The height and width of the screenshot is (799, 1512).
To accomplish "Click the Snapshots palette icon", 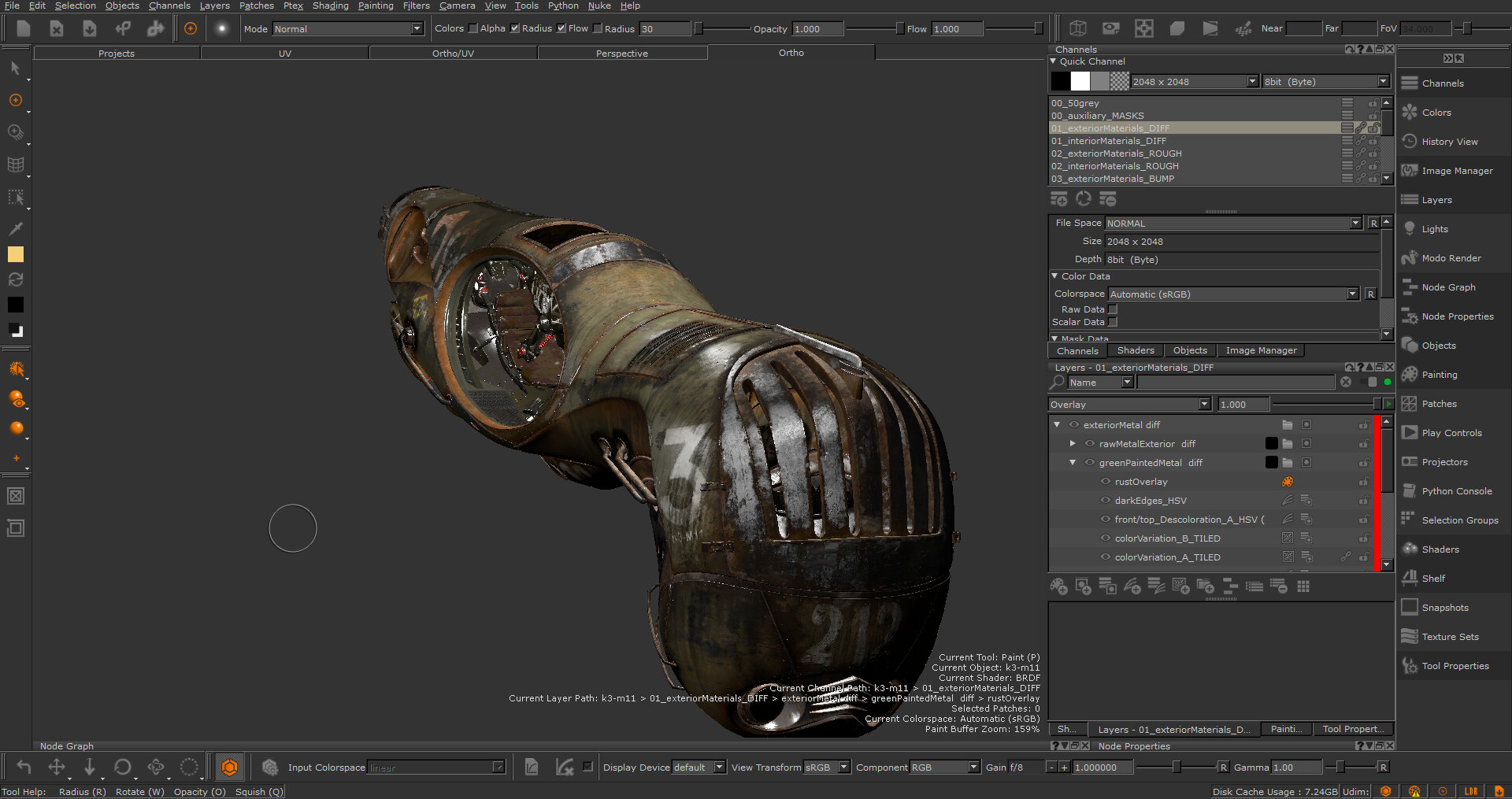I will (1410, 608).
